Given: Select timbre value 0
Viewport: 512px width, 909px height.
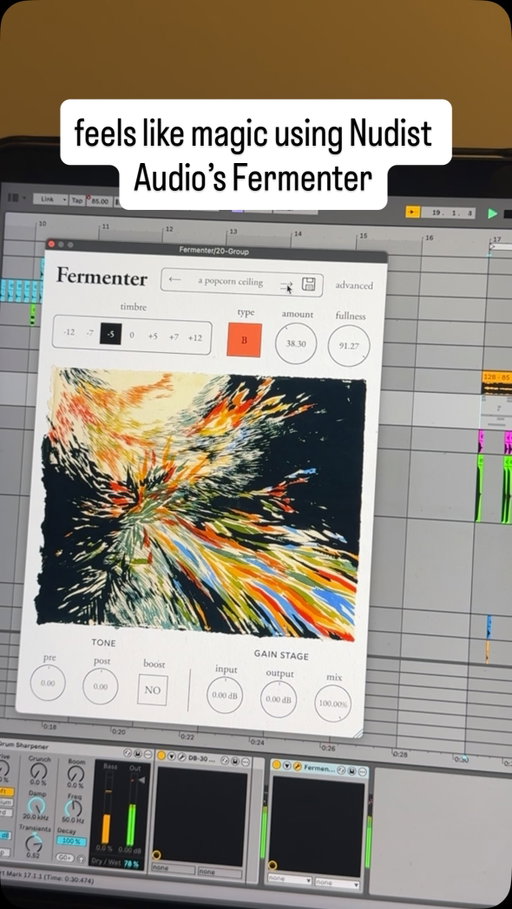Looking at the screenshot, I should [132, 335].
